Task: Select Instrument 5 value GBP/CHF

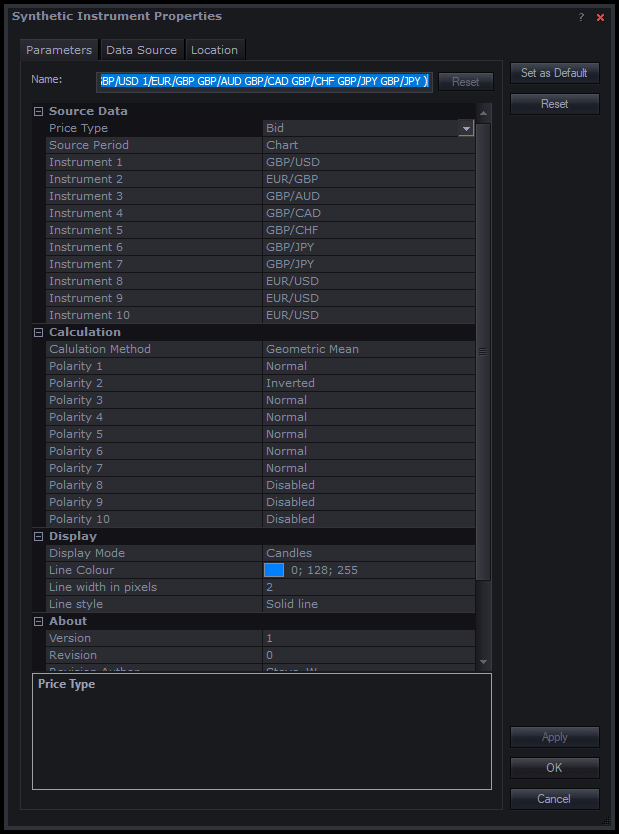Action: tap(369, 230)
